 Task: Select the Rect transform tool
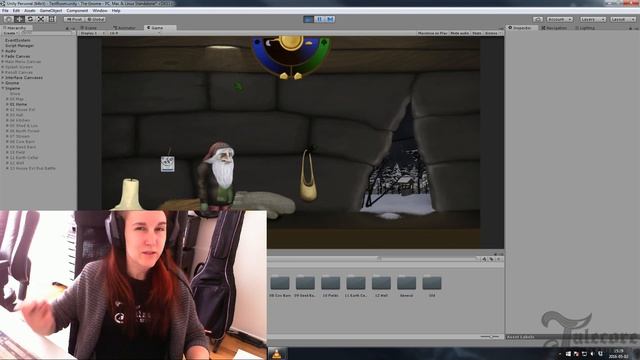point(52,19)
